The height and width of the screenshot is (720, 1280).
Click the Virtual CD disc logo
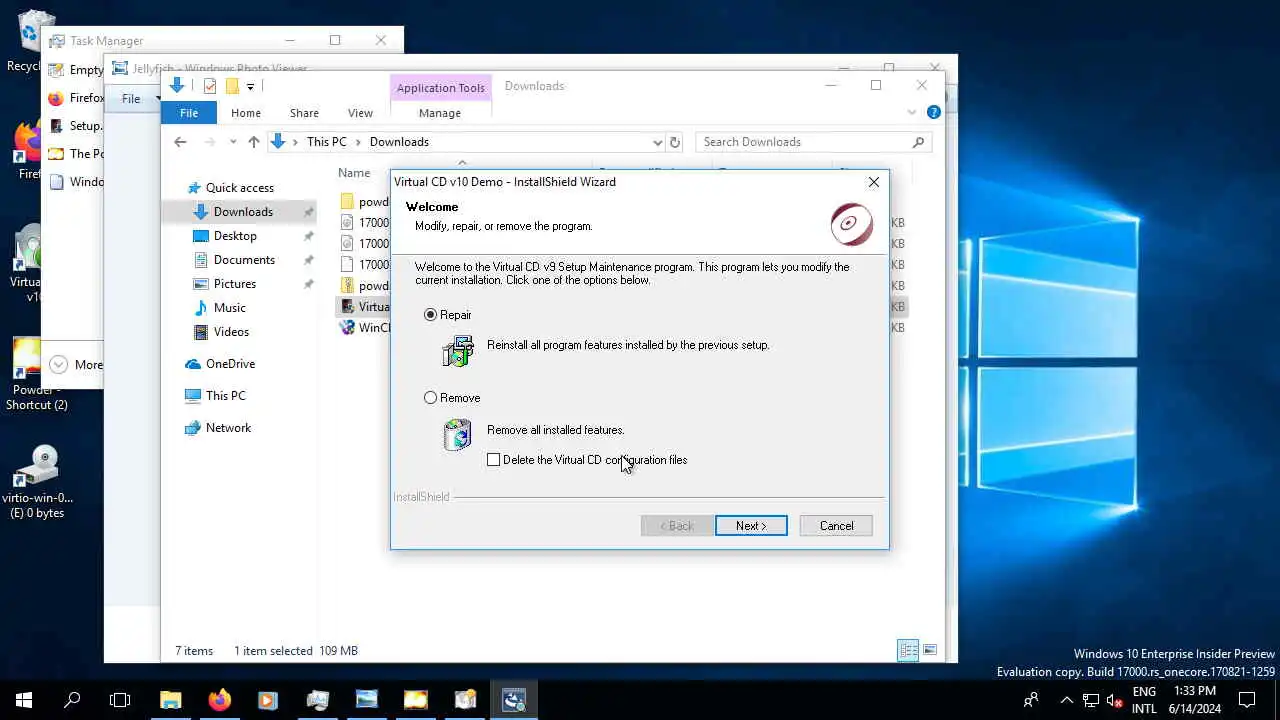point(852,224)
